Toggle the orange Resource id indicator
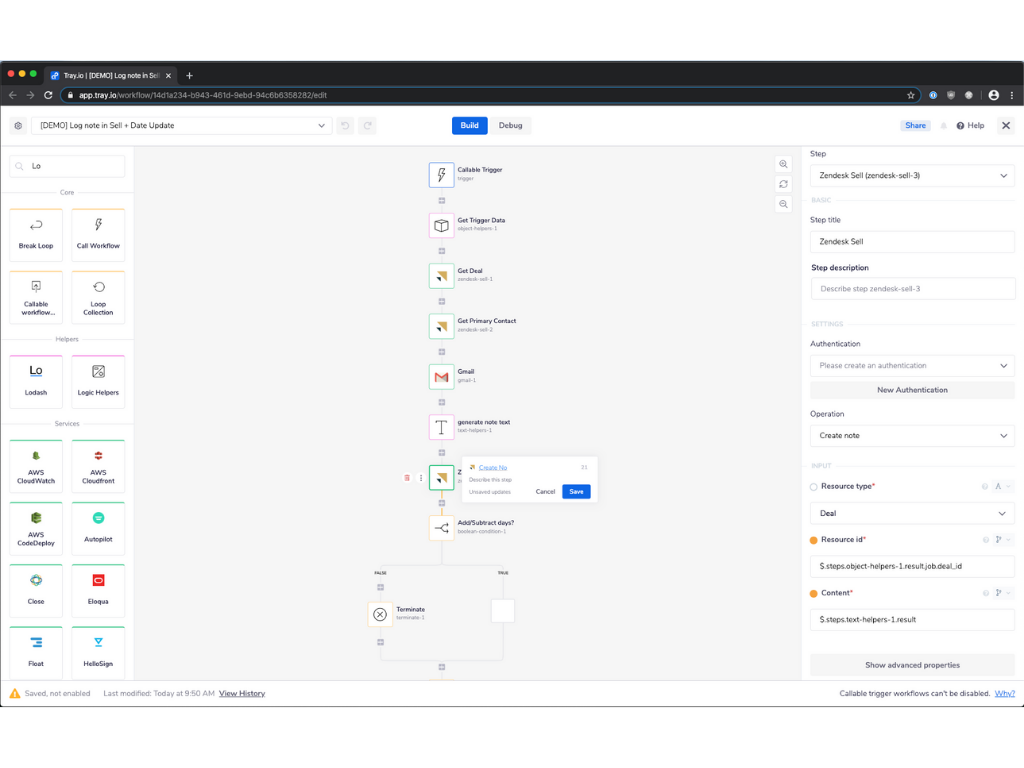The width and height of the screenshot is (1024, 768). [814, 540]
